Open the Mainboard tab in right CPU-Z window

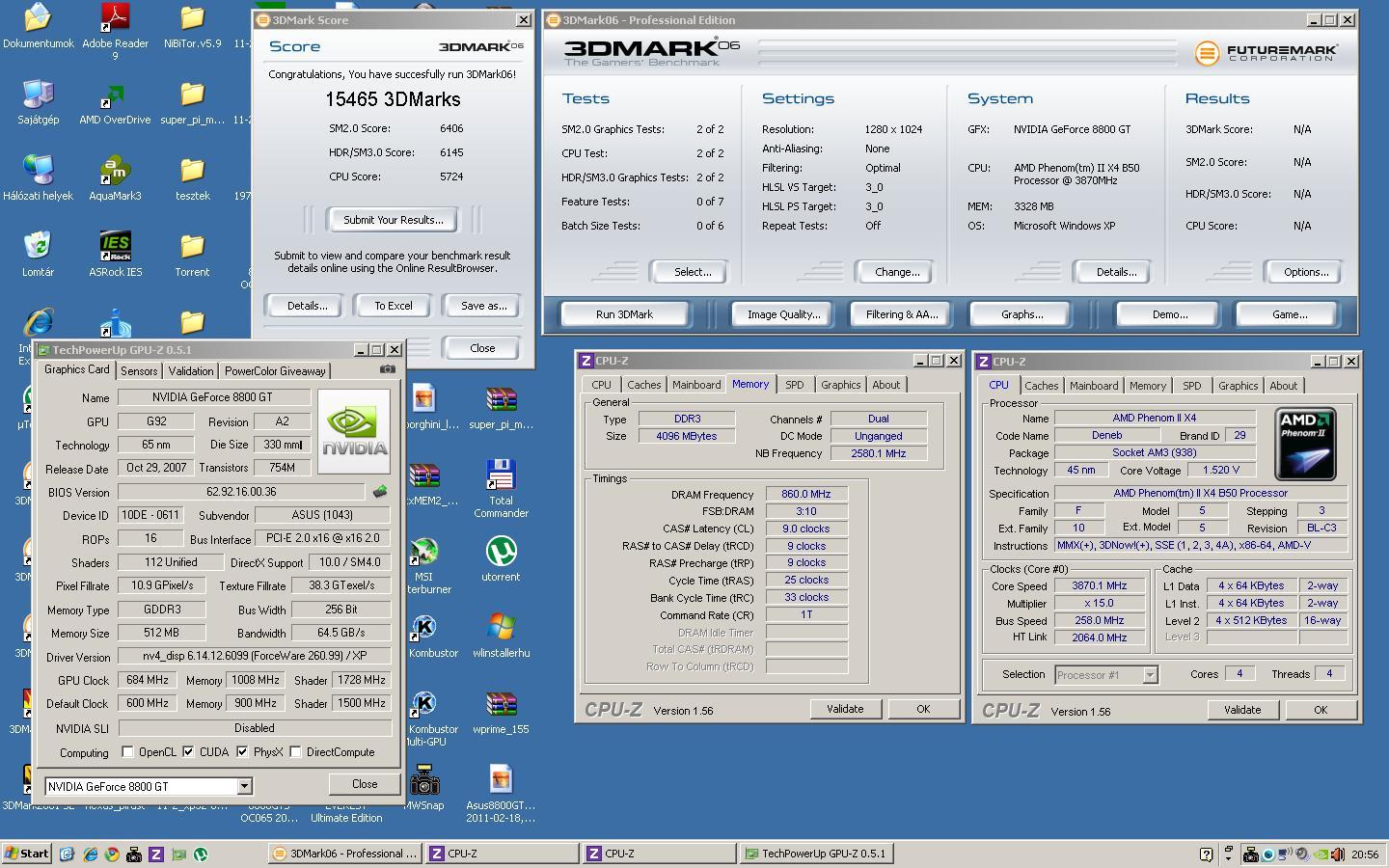click(1093, 386)
